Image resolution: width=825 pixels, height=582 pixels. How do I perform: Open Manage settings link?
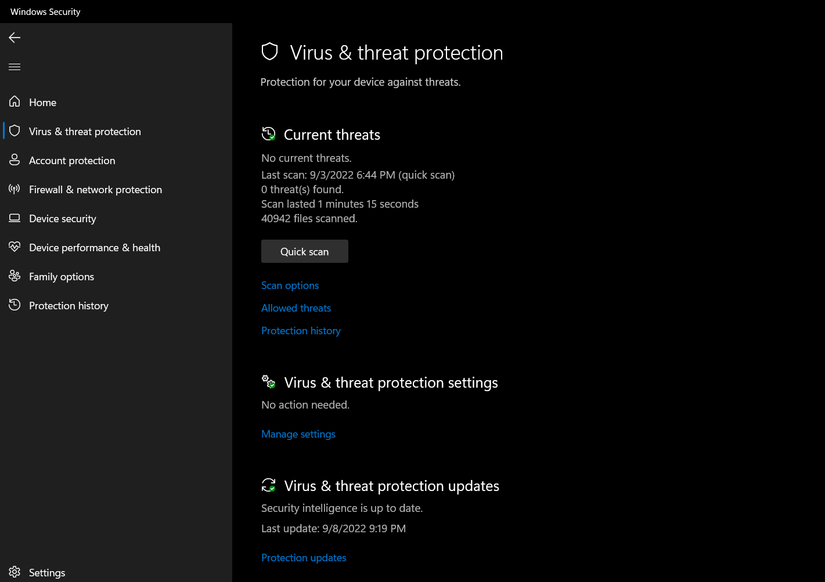click(x=297, y=433)
